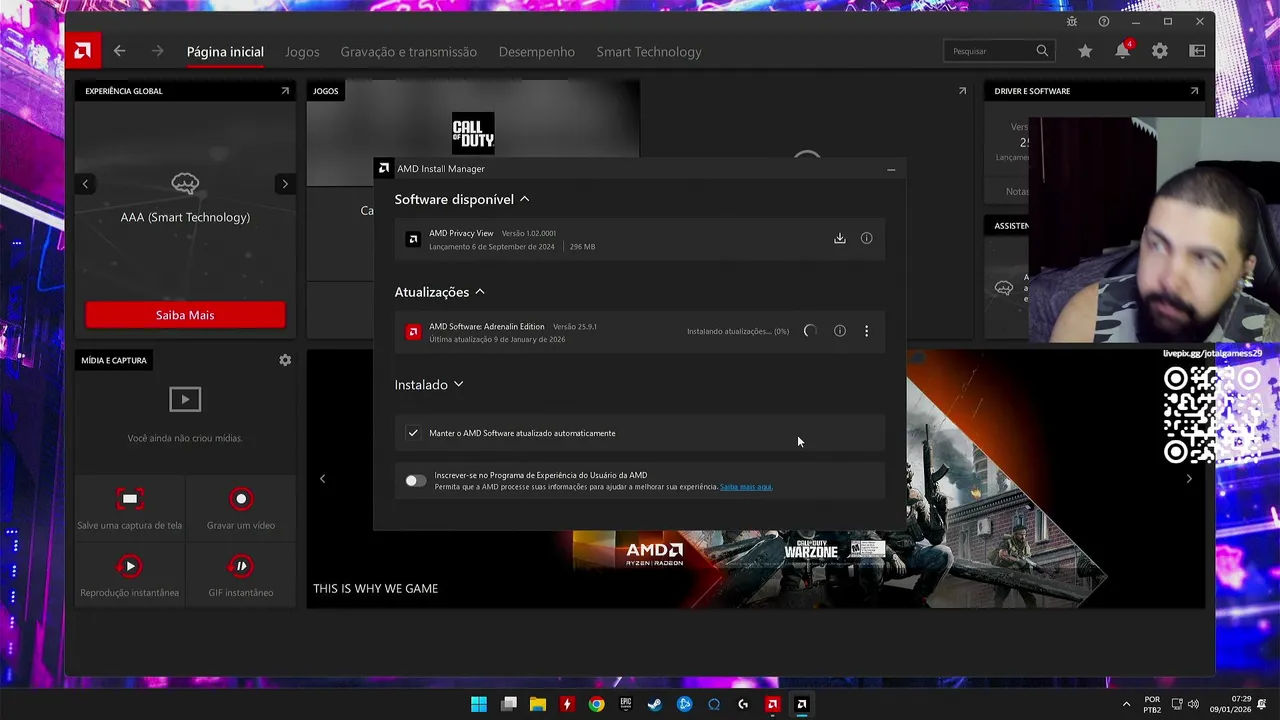Select the AMD Privacy View entry text
The height and width of the screenshot is (720, 1280).
pyautogui.click(x=461, y=233)
